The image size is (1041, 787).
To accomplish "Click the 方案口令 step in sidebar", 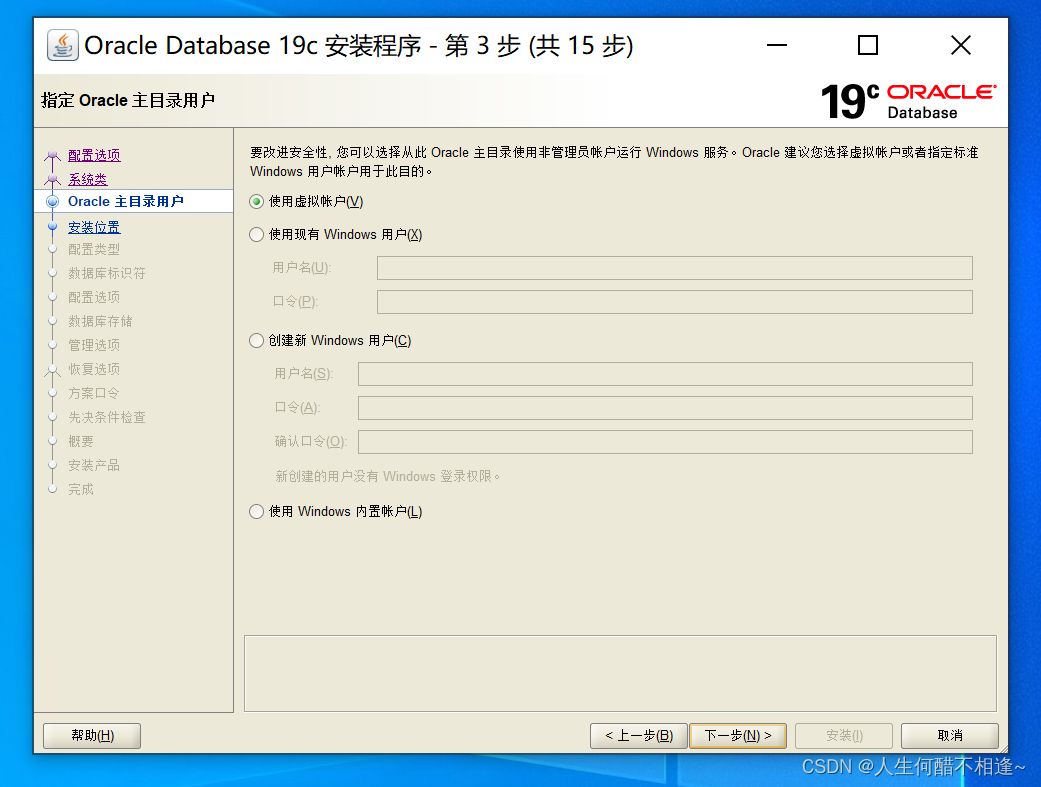I will [x=94, y=393].
